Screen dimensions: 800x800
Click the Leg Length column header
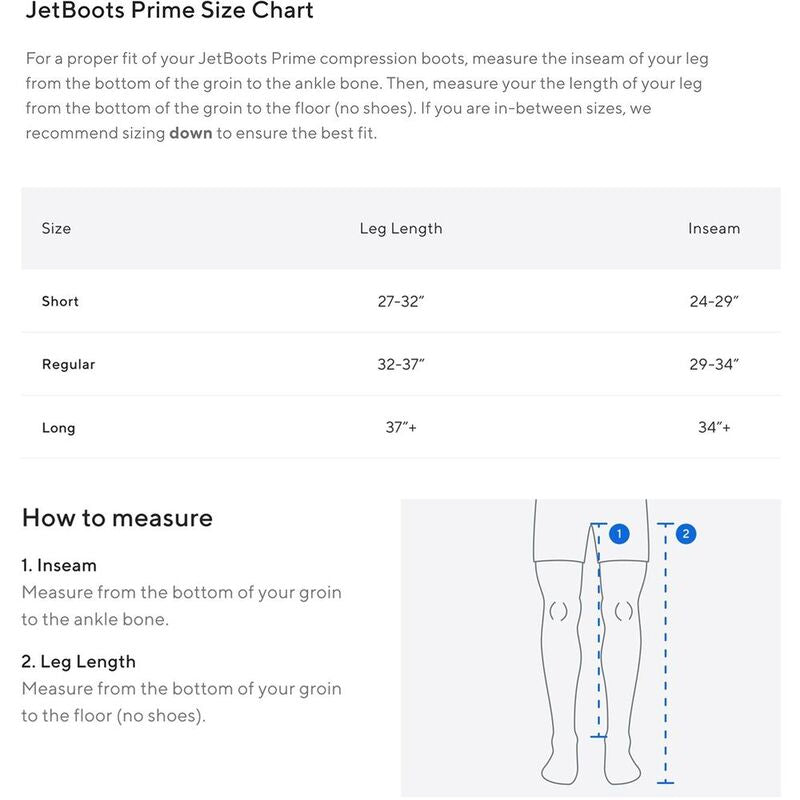point(401,228)
